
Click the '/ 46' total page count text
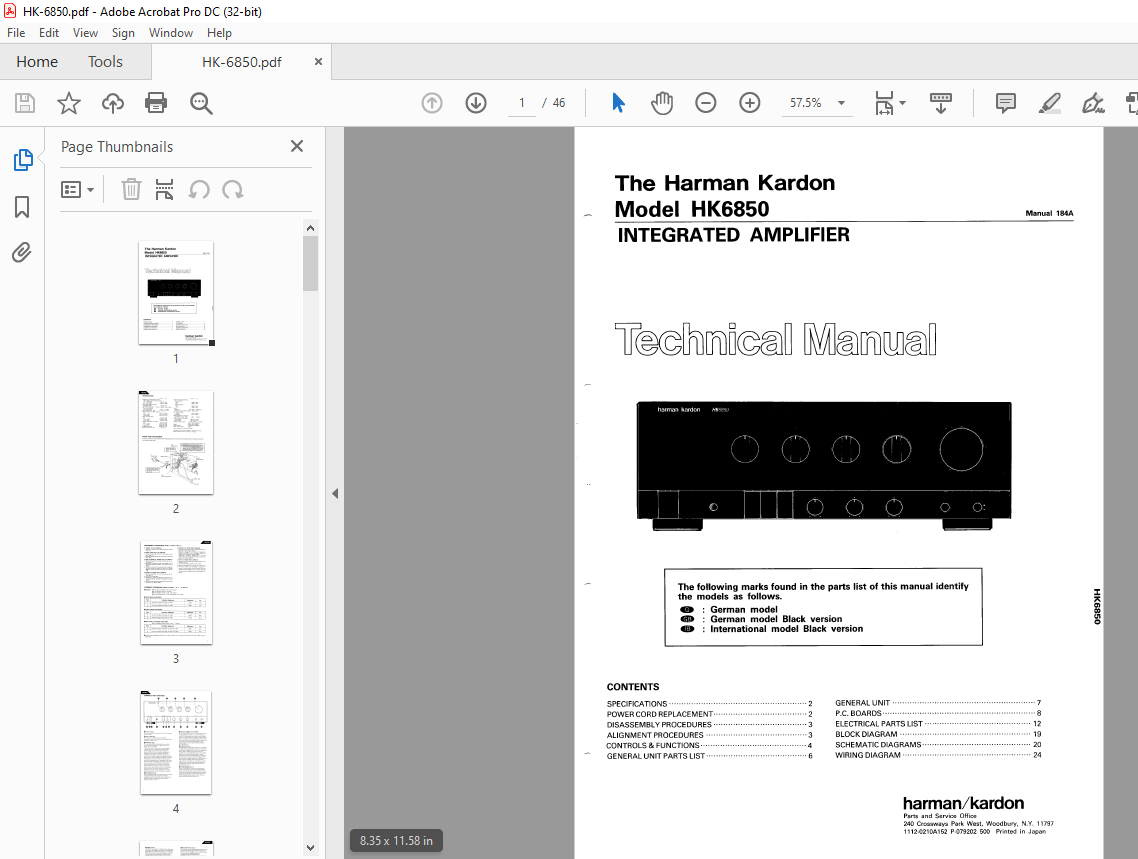click(x=554, y=103)
